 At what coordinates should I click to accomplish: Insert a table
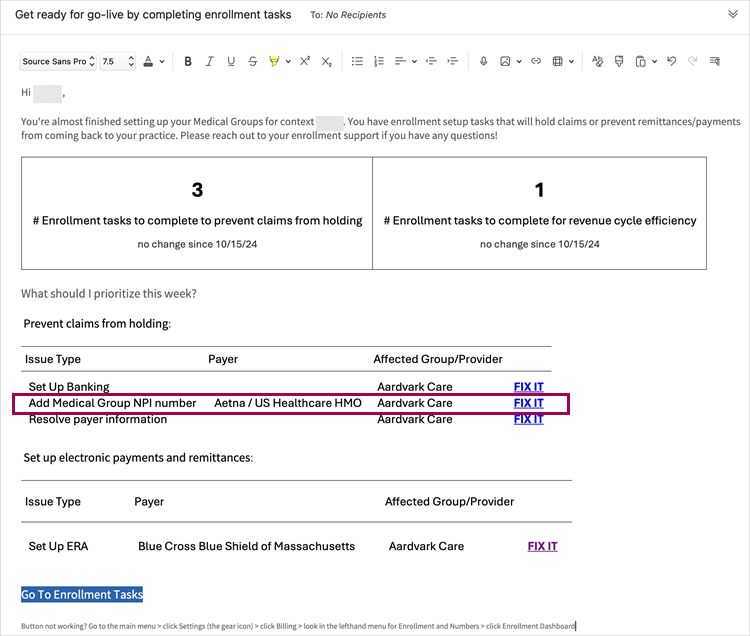(x=557, y=61)
